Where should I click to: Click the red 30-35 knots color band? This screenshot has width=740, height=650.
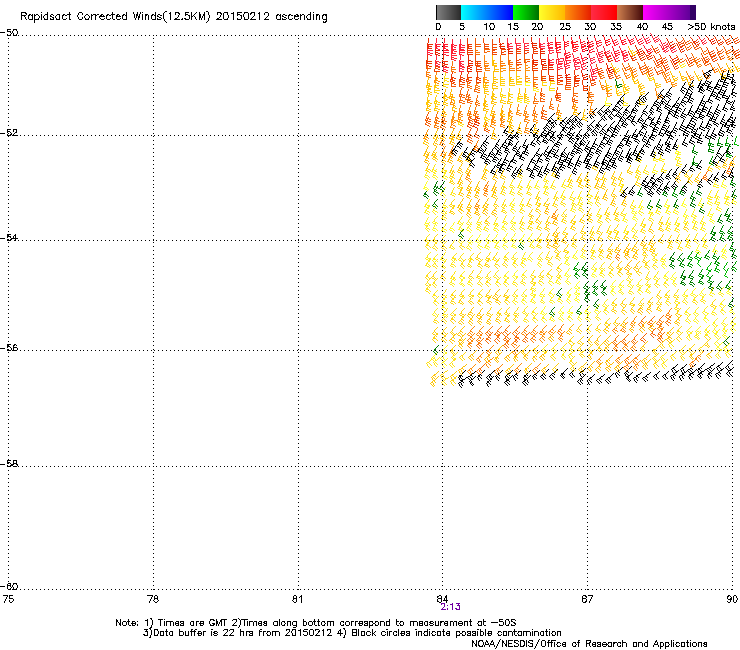pos(604,12)
